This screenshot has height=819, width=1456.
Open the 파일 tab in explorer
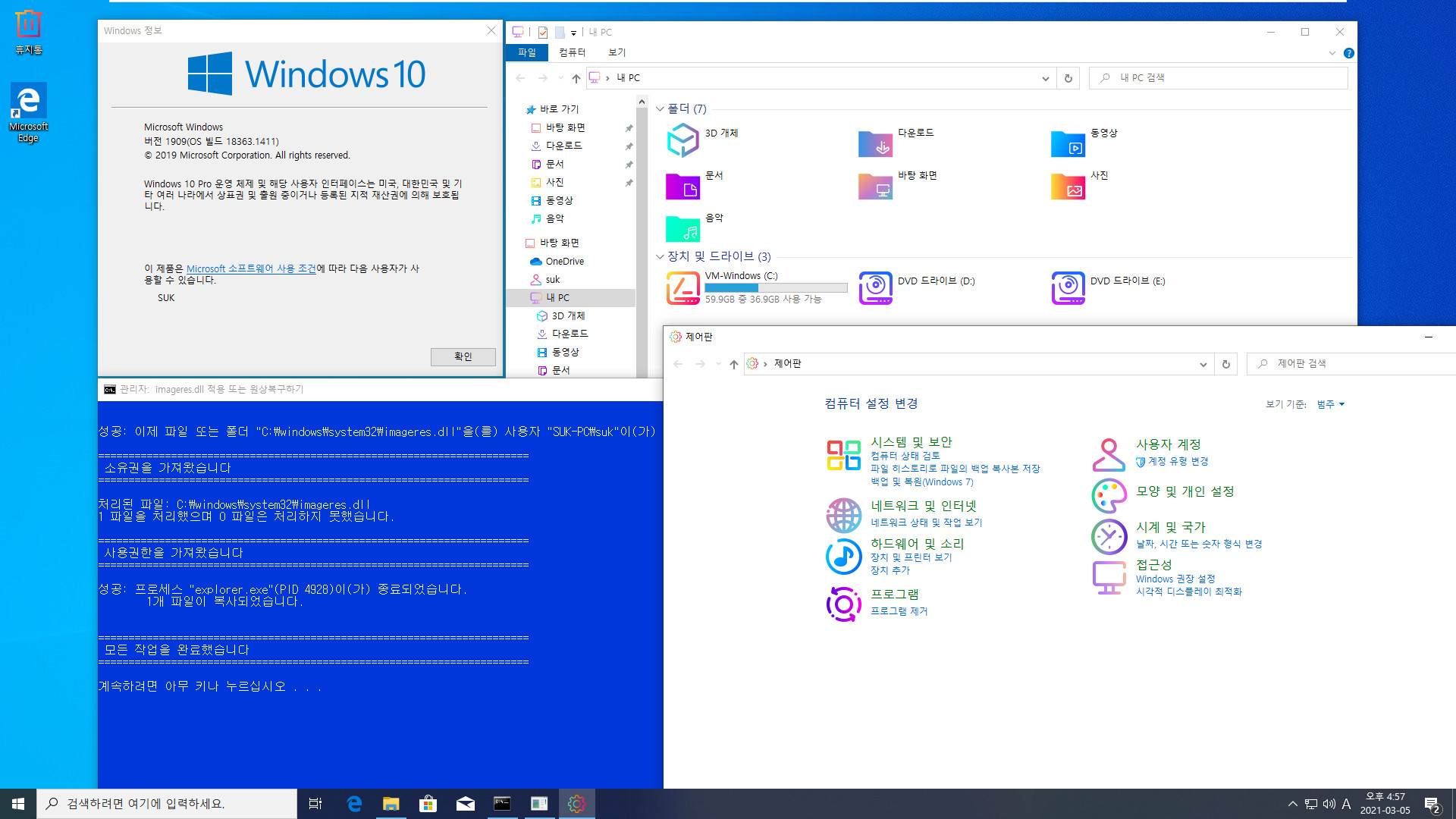pyautogui.click(x=527, y=52)
